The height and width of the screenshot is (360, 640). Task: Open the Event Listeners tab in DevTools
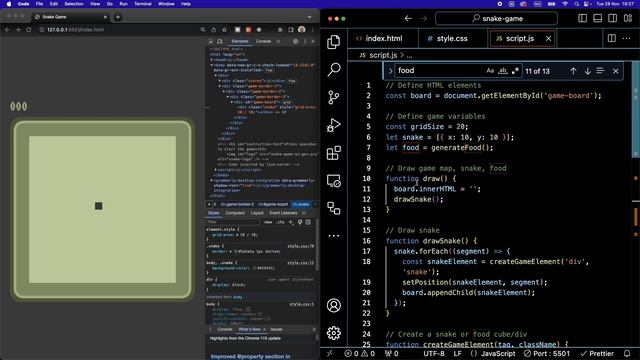pyautogui.click(x=283, y=213)
